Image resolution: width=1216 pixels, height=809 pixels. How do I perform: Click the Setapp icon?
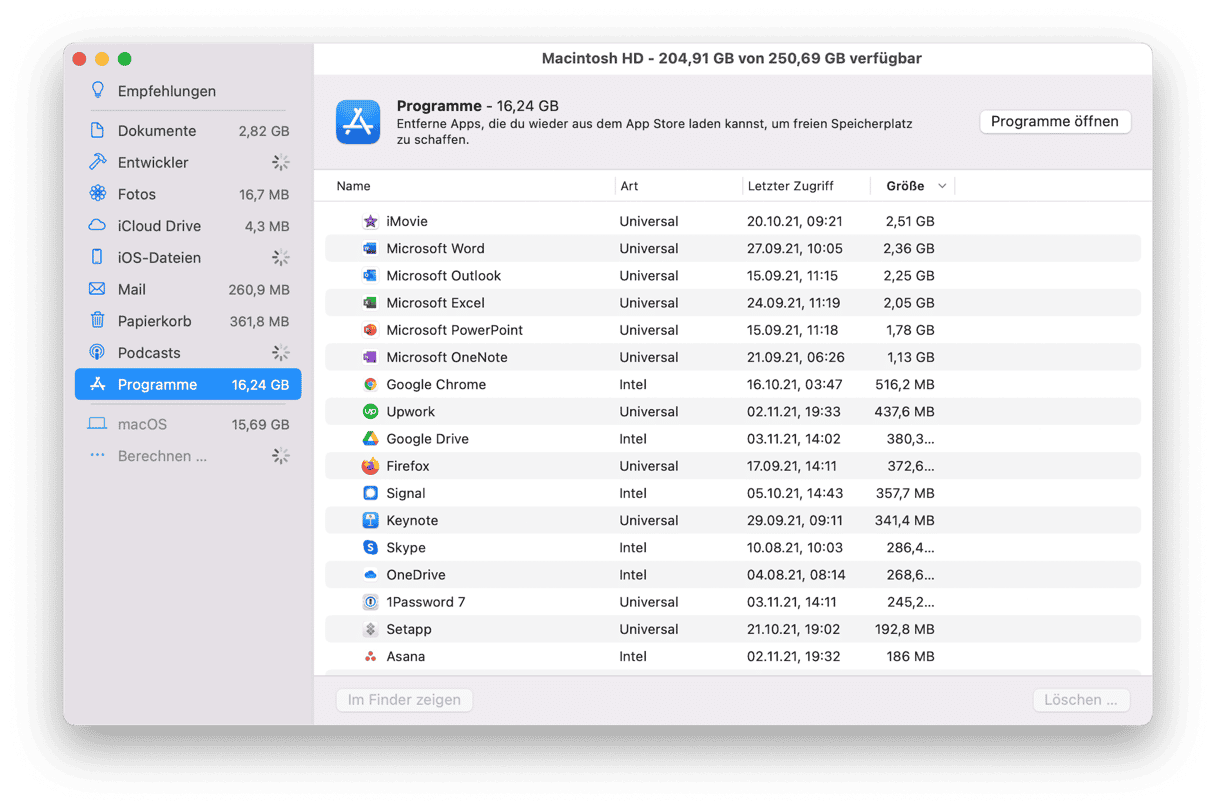[370, 629]
